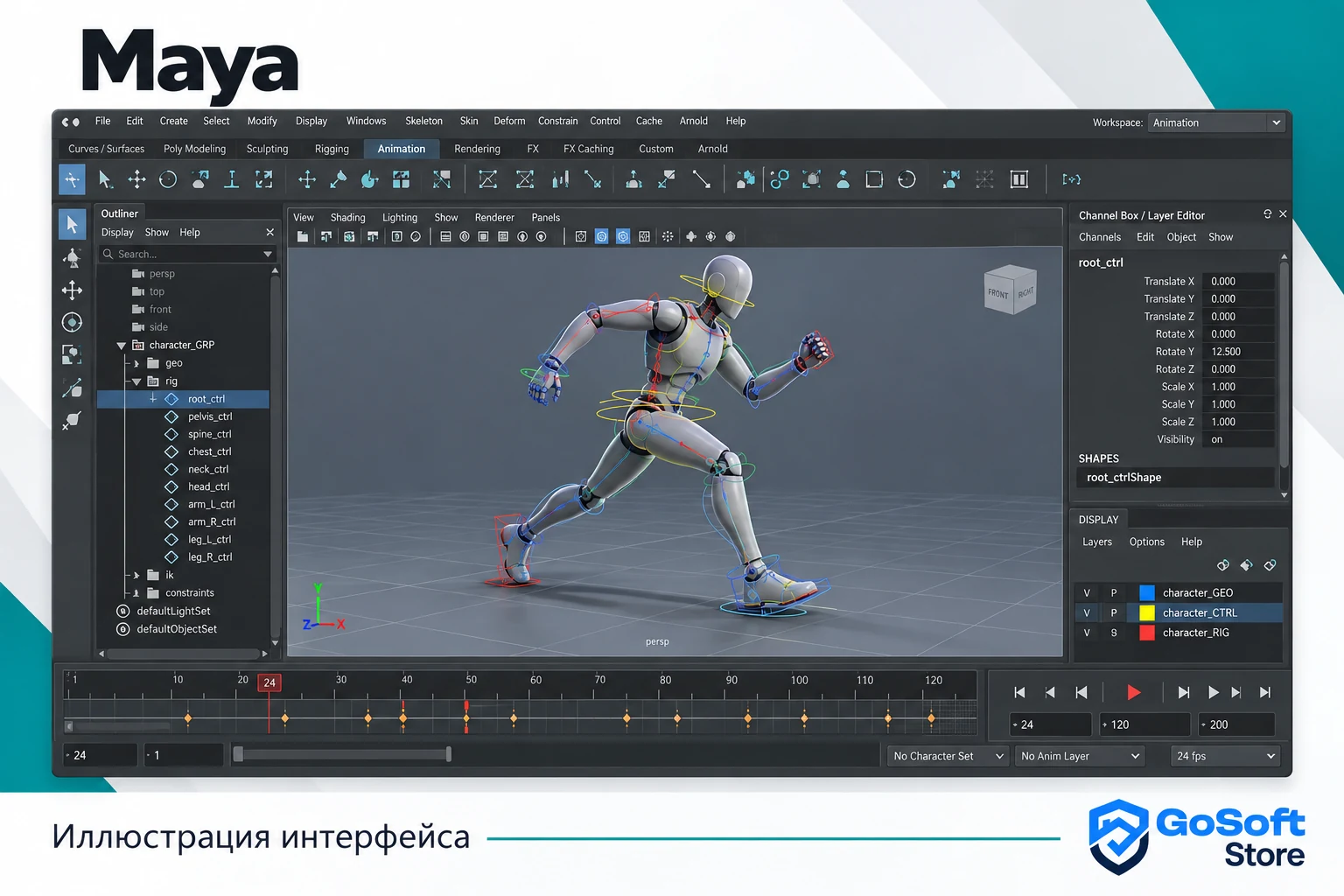Select the root_ctrl diamond icon in Outliner
Viewport: 1344px width, 896px height.
tap(171, 399)
